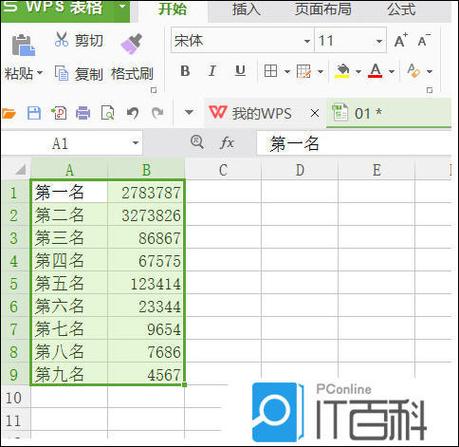
Task: Click cell containing 9654
Action: click(146, 329)
